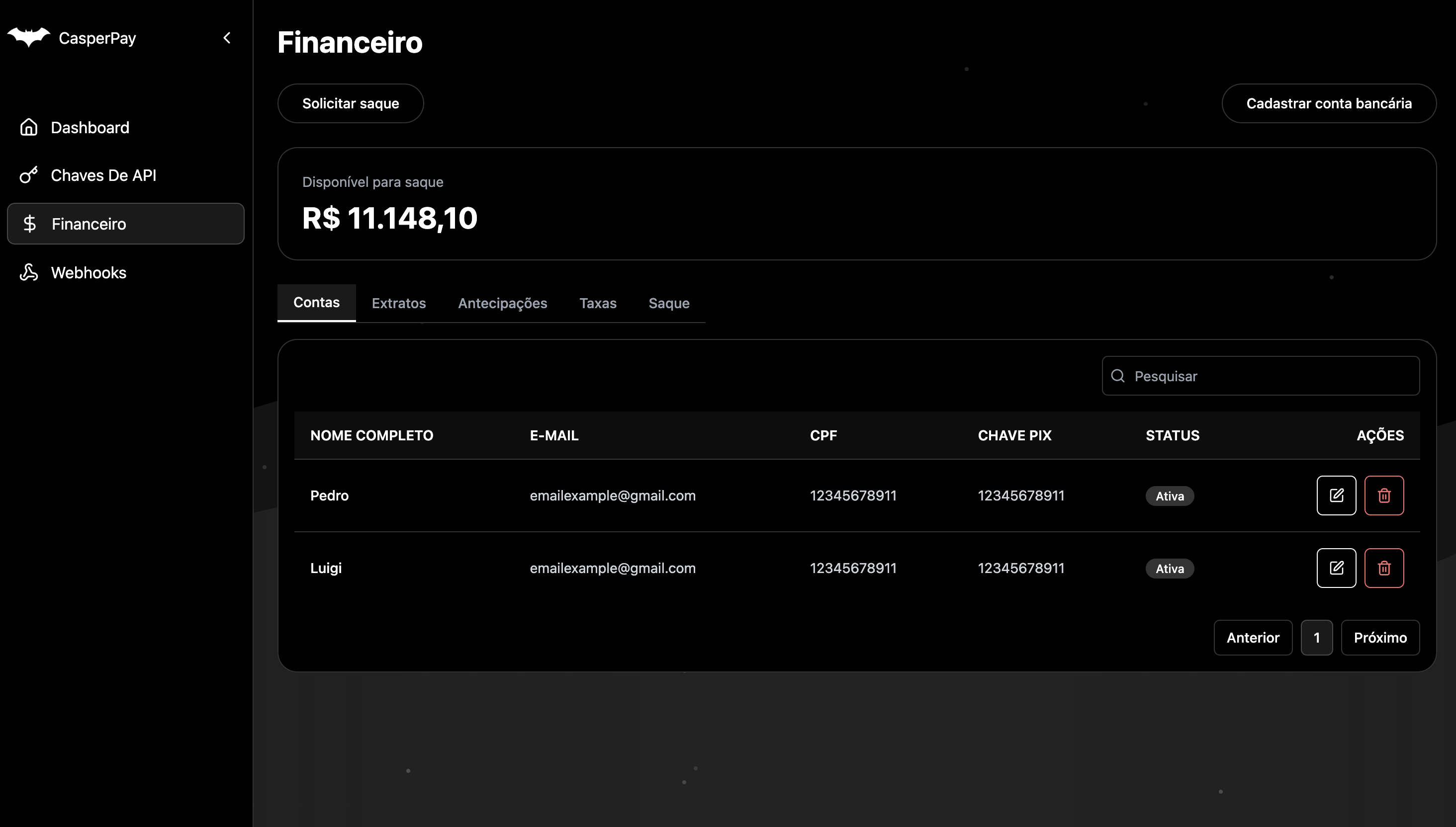
Task: Open the Webhooks section
Action: pyautogui.click(x=126, y=273)
